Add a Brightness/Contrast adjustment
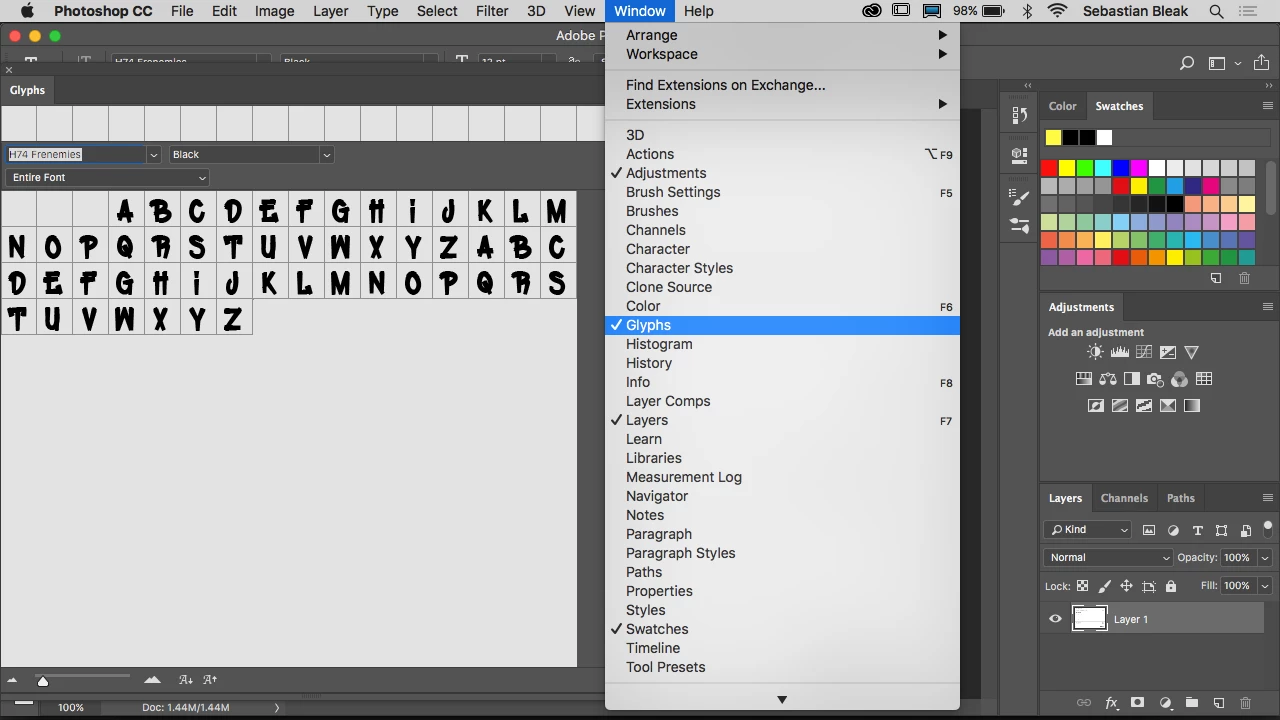 point(1095,352)
